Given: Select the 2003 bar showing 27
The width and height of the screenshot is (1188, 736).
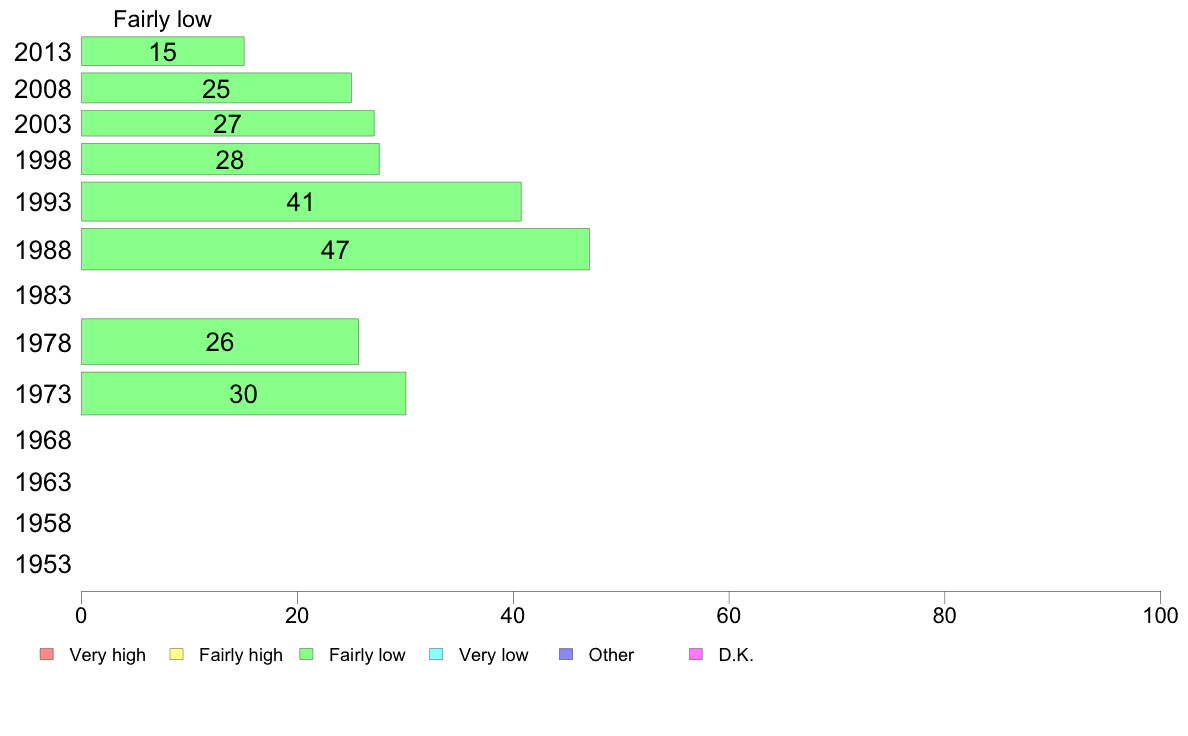Looking at the screenshot, I should [x=228, y=124].
